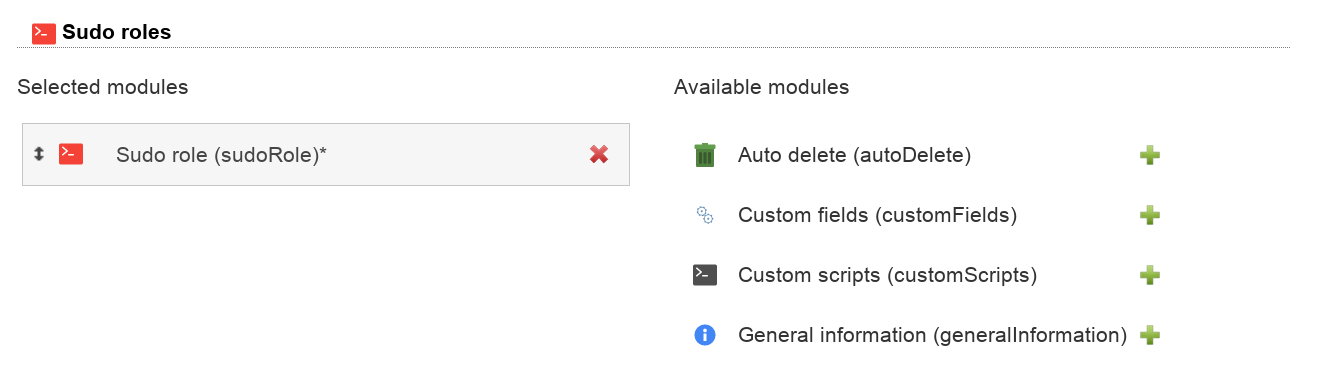Screen dimensions: 1320x378
Task: Select the Auto delete (autoDelete) label
Action: tap(855, 155)
